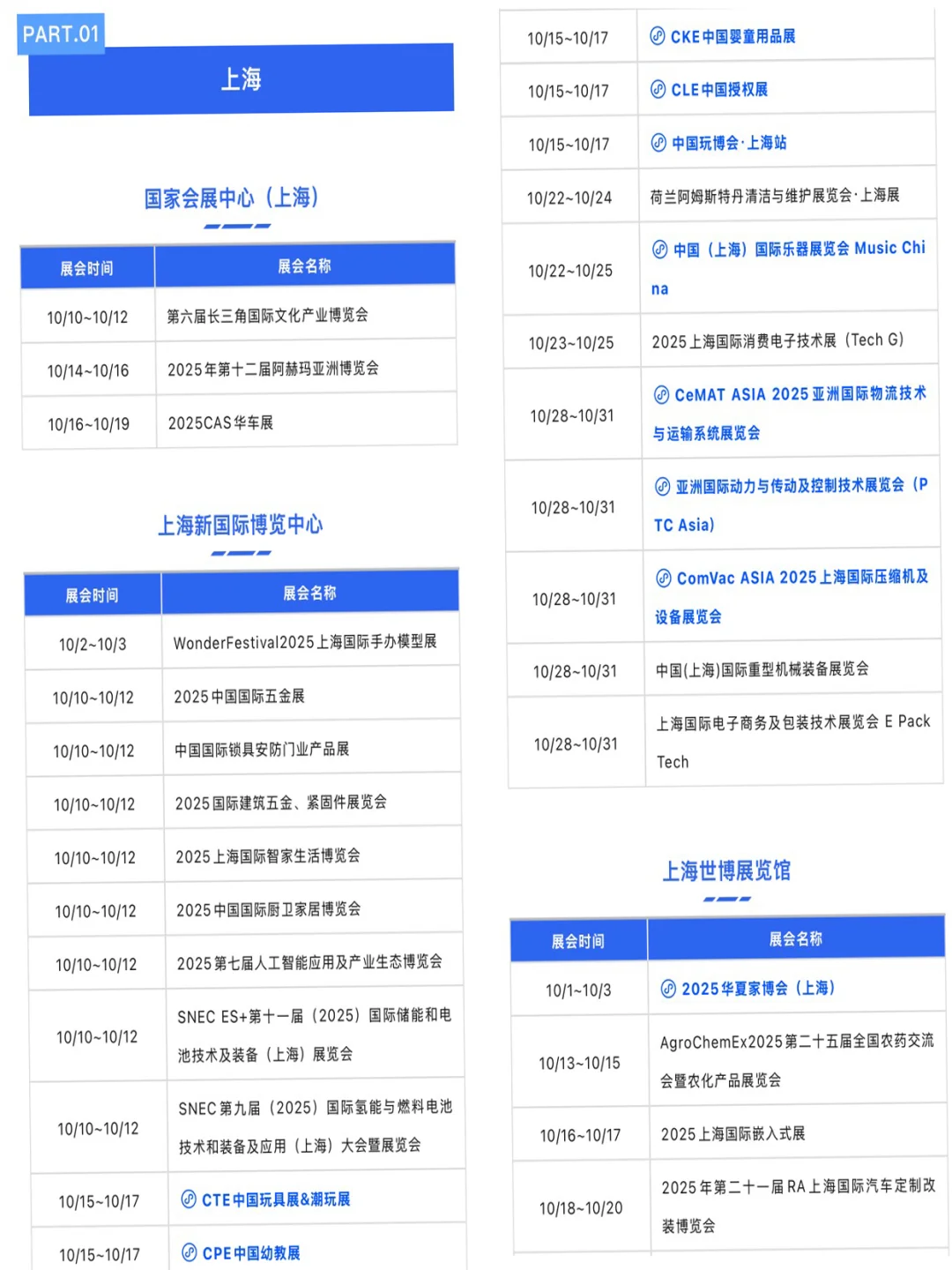Click the 上海 header banner
This screenshot has width=952, height=1270.
(x=241, y=78)
